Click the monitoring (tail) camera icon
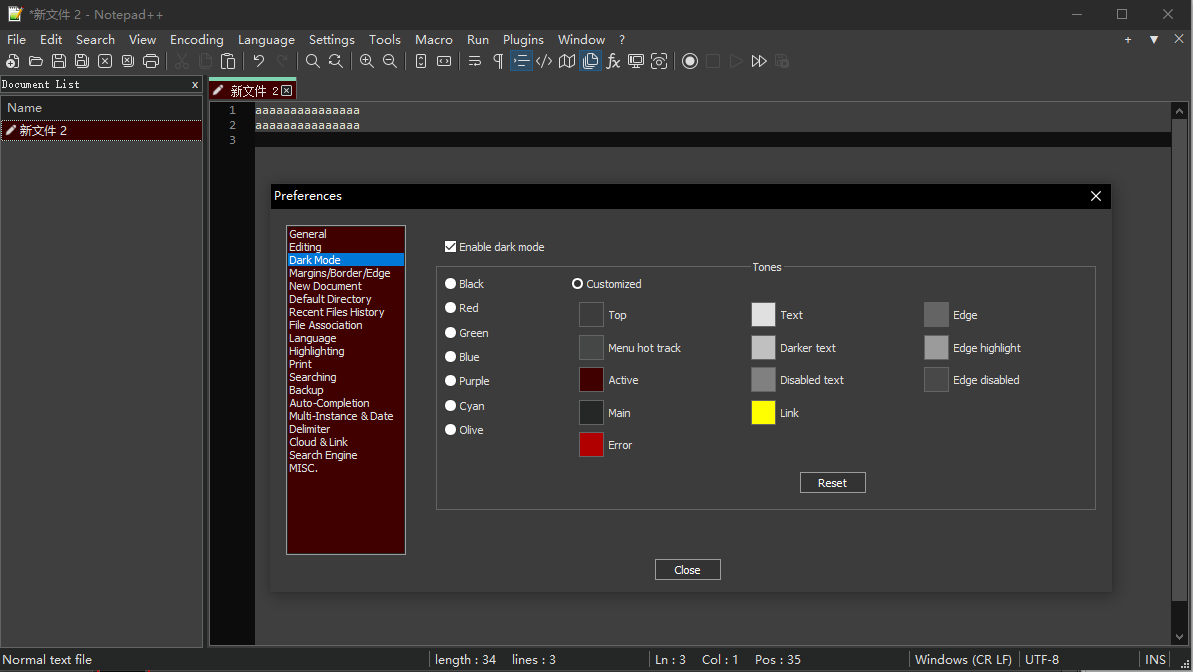 point(659,62)
